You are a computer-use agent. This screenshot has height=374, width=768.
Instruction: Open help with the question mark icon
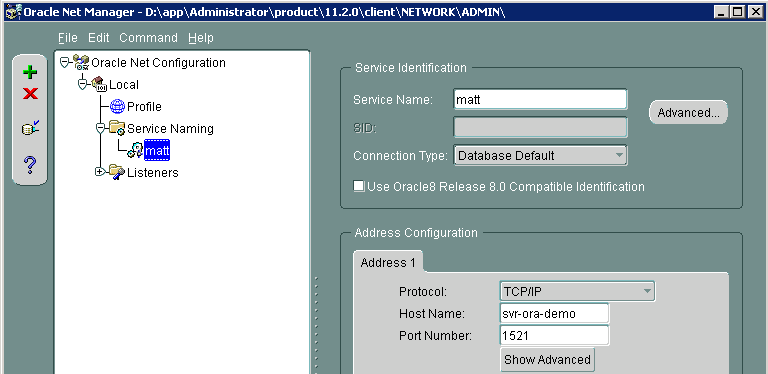point(30,165)
